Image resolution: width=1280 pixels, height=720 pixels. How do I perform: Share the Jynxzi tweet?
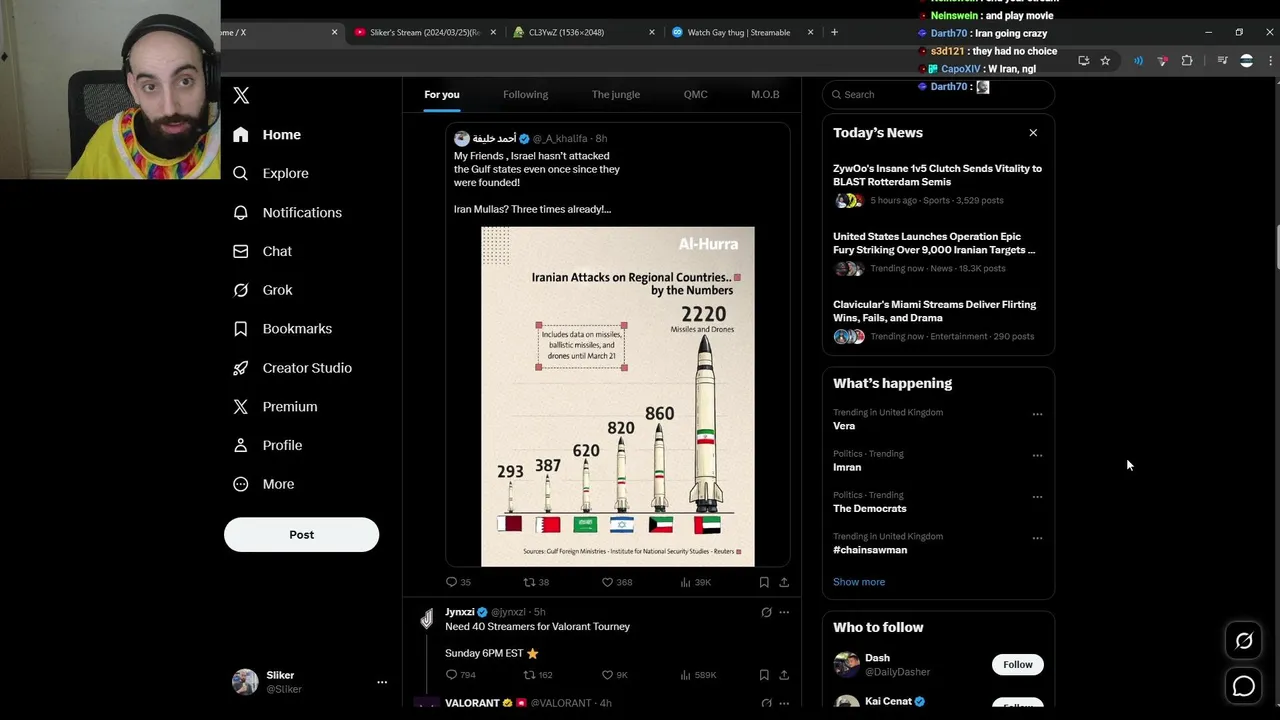(x=784, y=675)
